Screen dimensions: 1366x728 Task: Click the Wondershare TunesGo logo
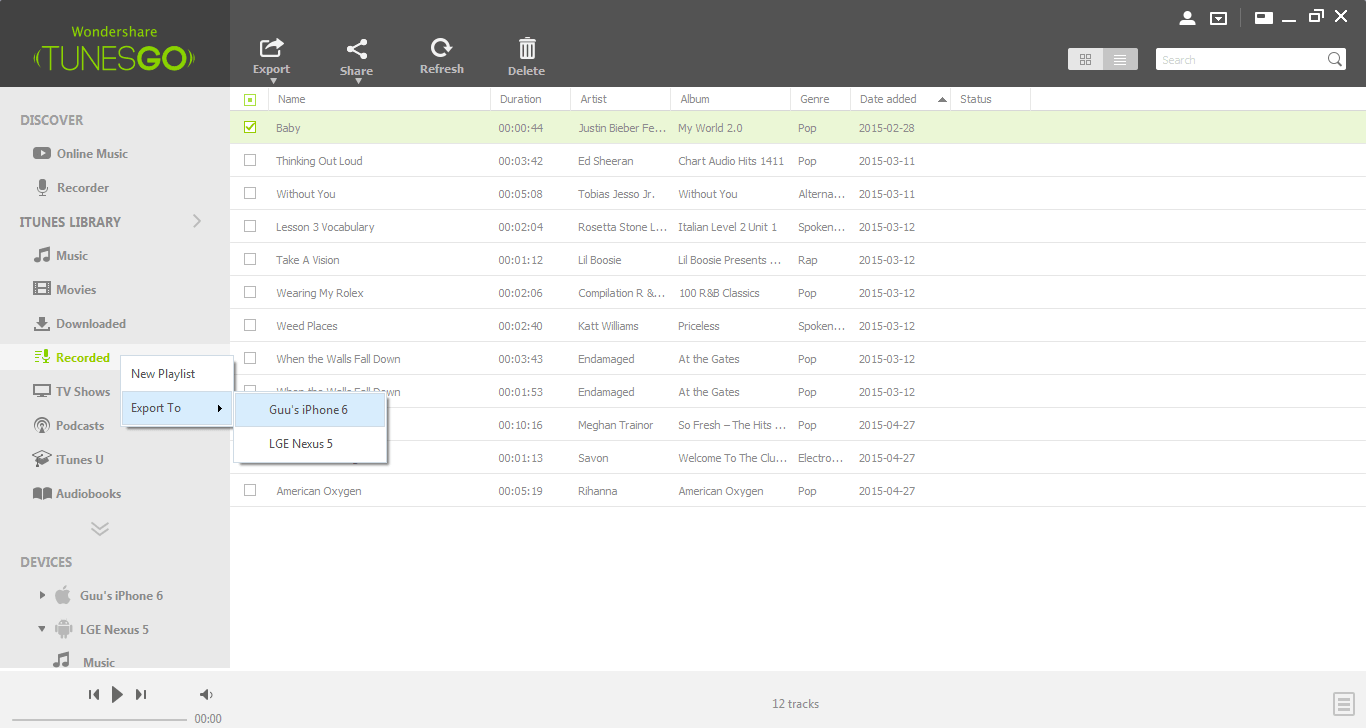(115, 49)
